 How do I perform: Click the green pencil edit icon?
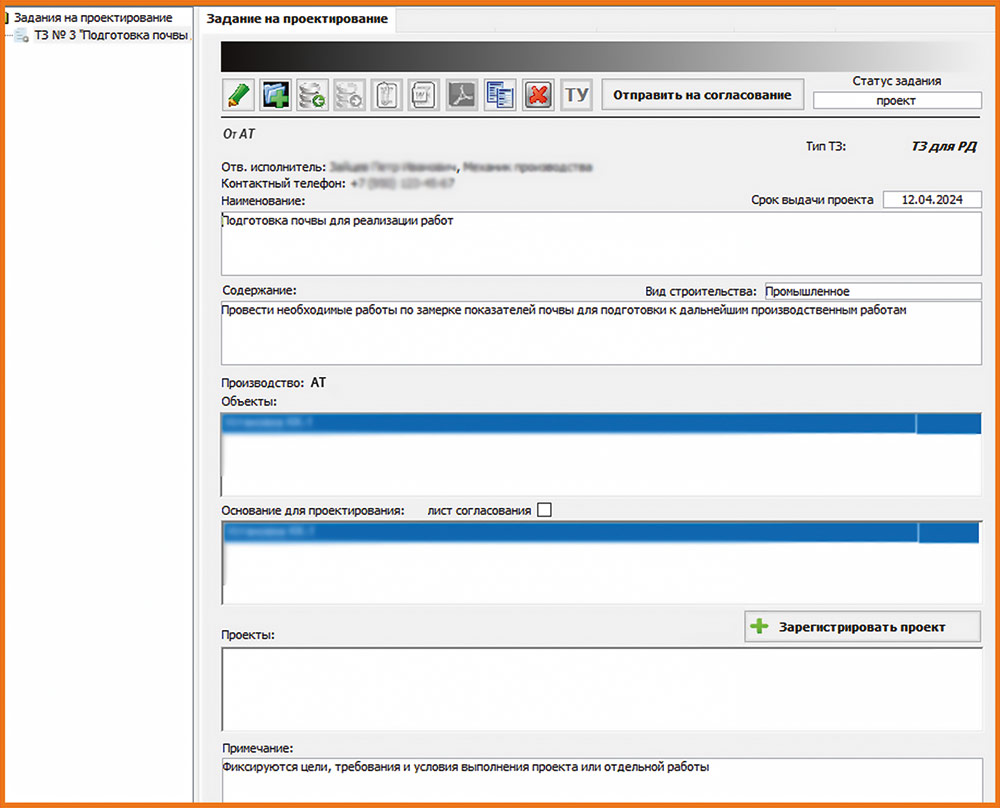[x=238, y=95]
